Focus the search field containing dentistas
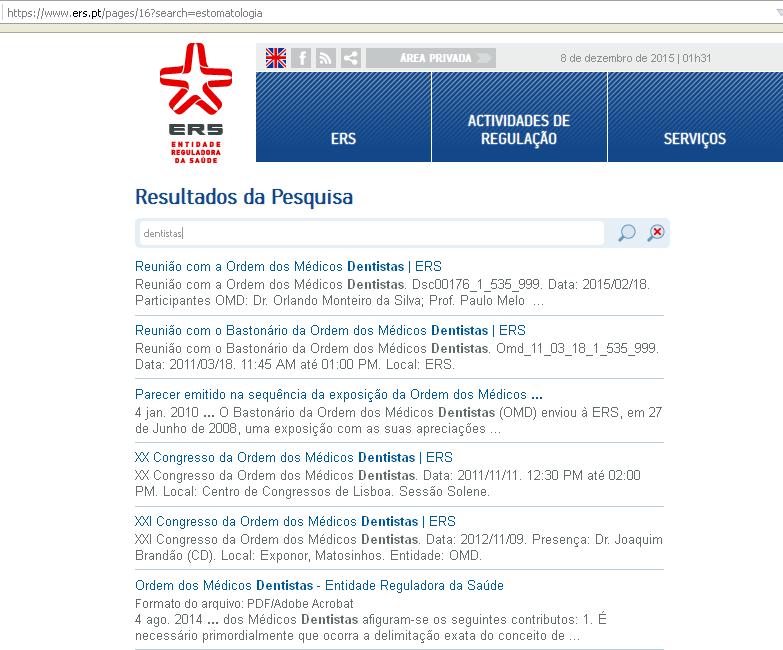Screen dimensions: 783x650 click(372, 233)
